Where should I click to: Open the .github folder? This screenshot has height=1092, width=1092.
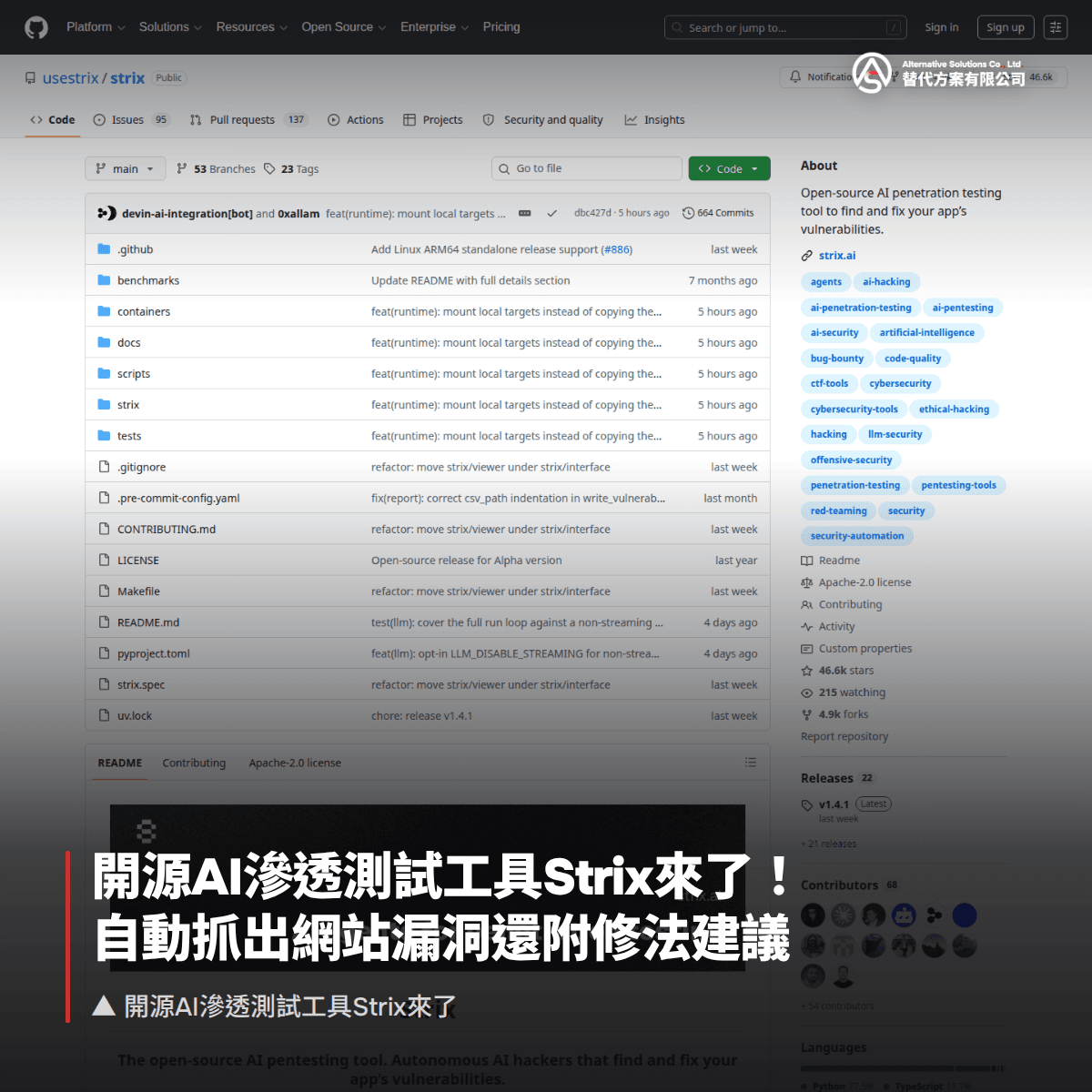pos(135,249)
